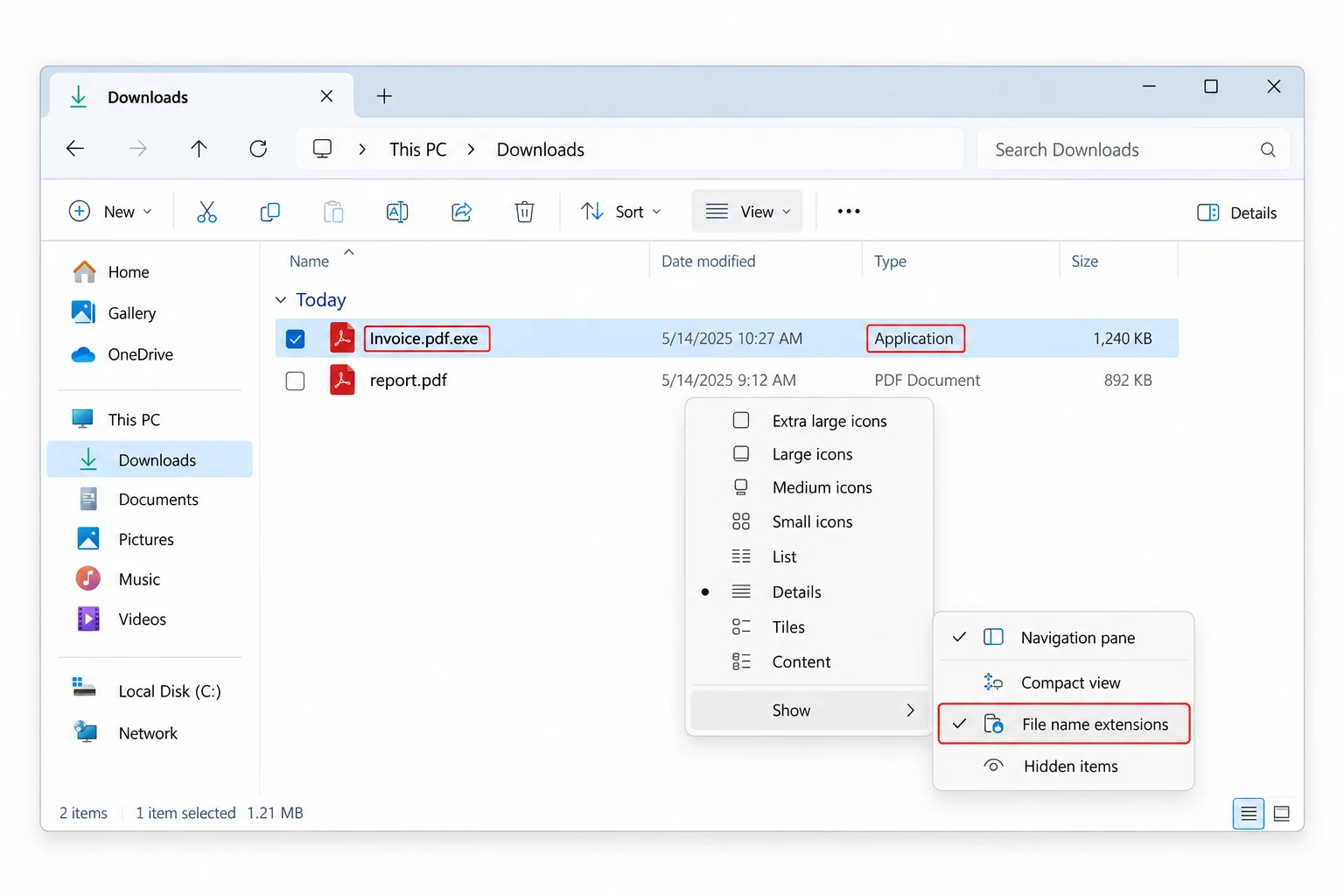Switch to large thumbnails view in status bar
Image resolution: width=1344 pixels, height=896 pixels.
[1282, 814]
